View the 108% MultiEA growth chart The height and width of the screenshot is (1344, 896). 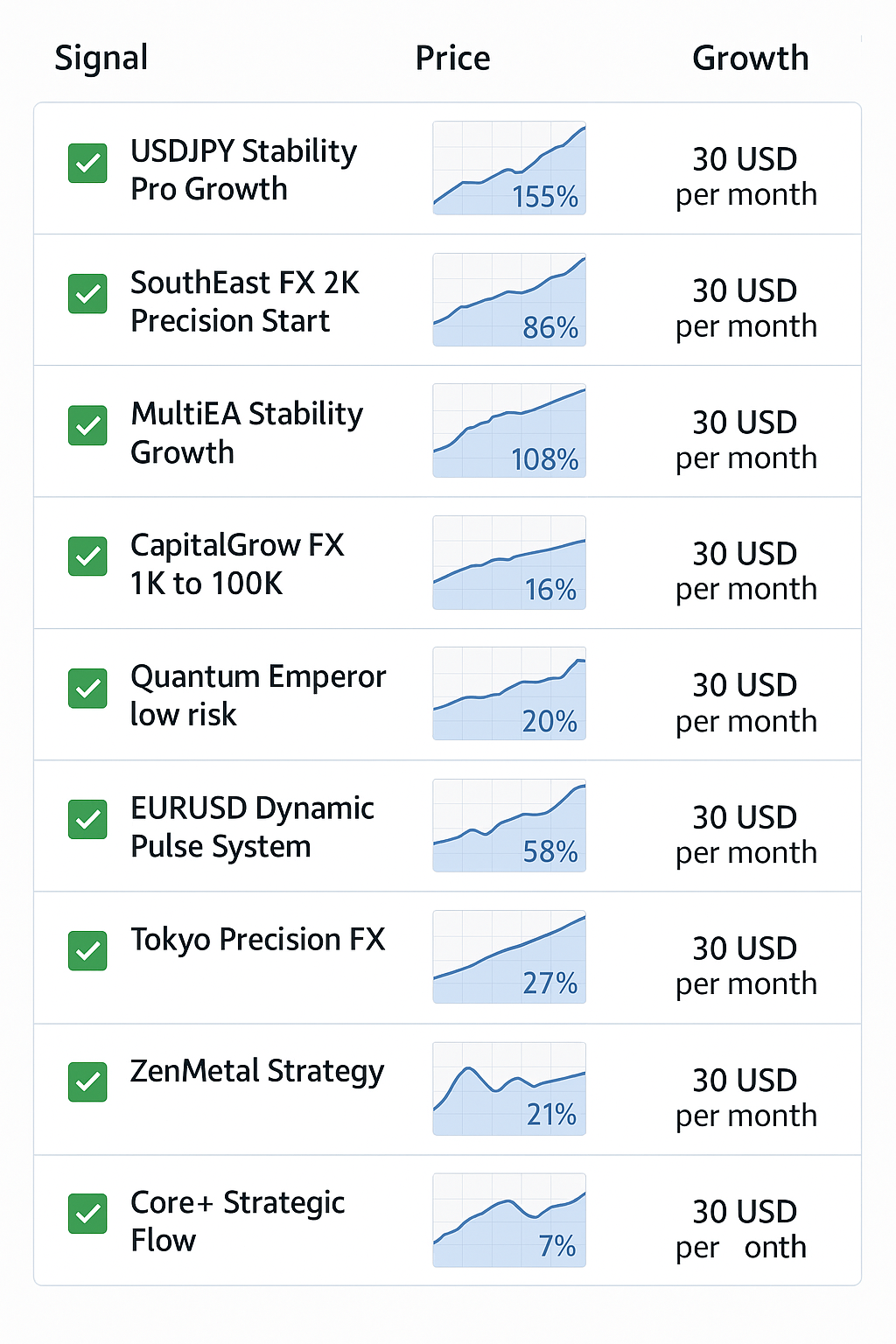pyautogui.click(x=509, y=430)
